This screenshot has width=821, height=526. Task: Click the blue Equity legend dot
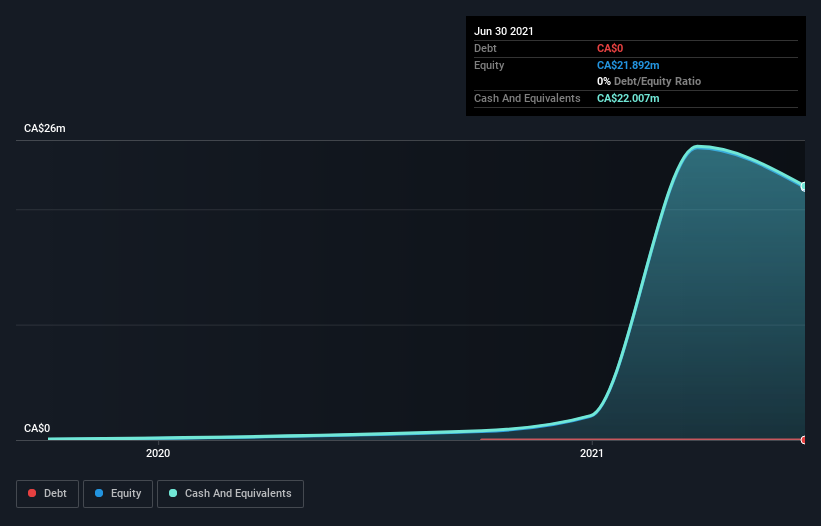[99, 493]
